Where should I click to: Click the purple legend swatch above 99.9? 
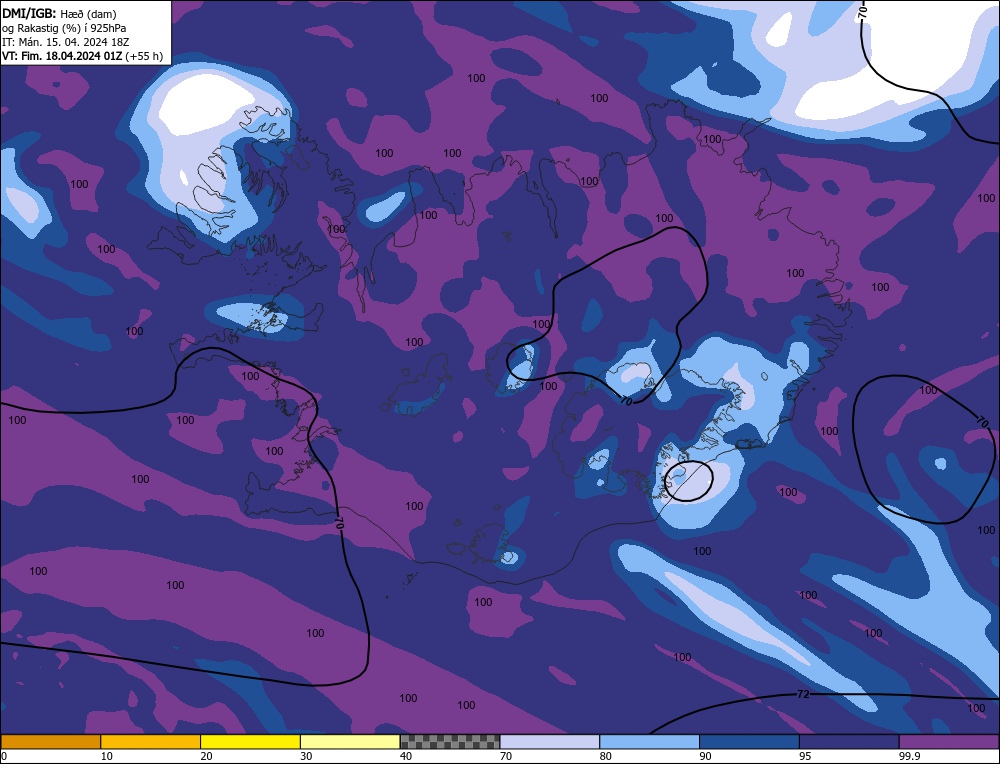click(949, 741)
